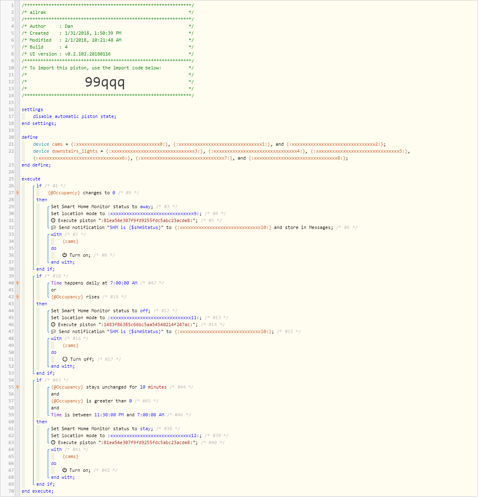
Task: Click 'Set location mode to' on line 45
Action: pyautogui.click(x=78, y=318)
